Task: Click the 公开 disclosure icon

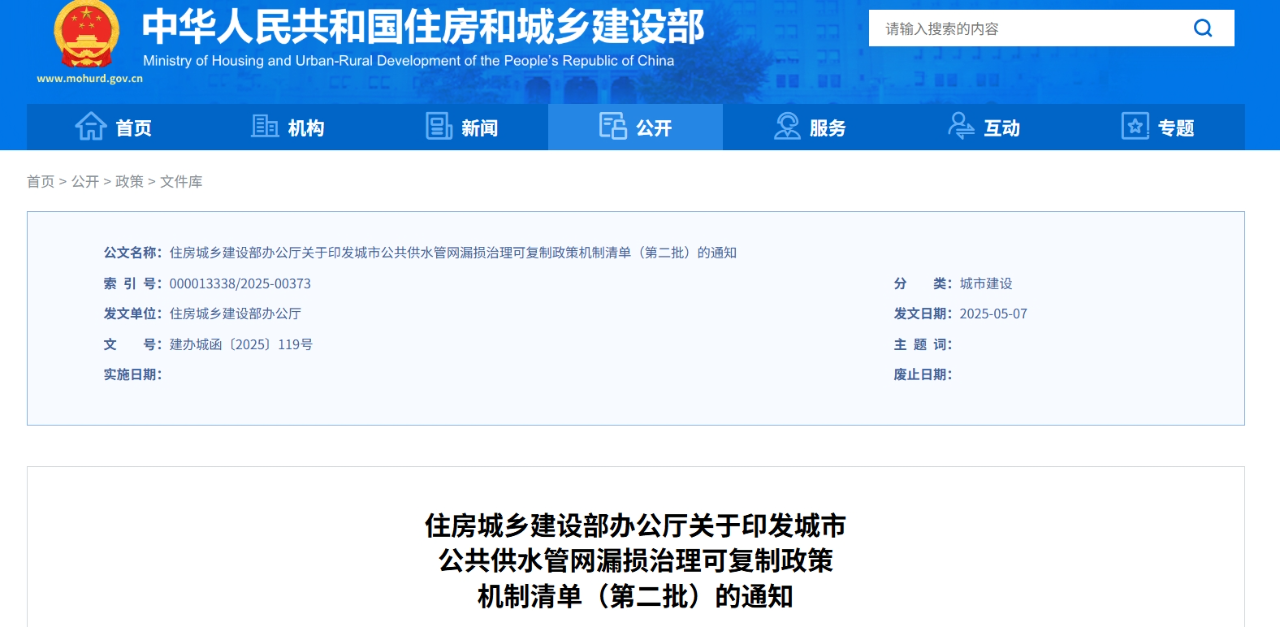Action: coord(612,127)
